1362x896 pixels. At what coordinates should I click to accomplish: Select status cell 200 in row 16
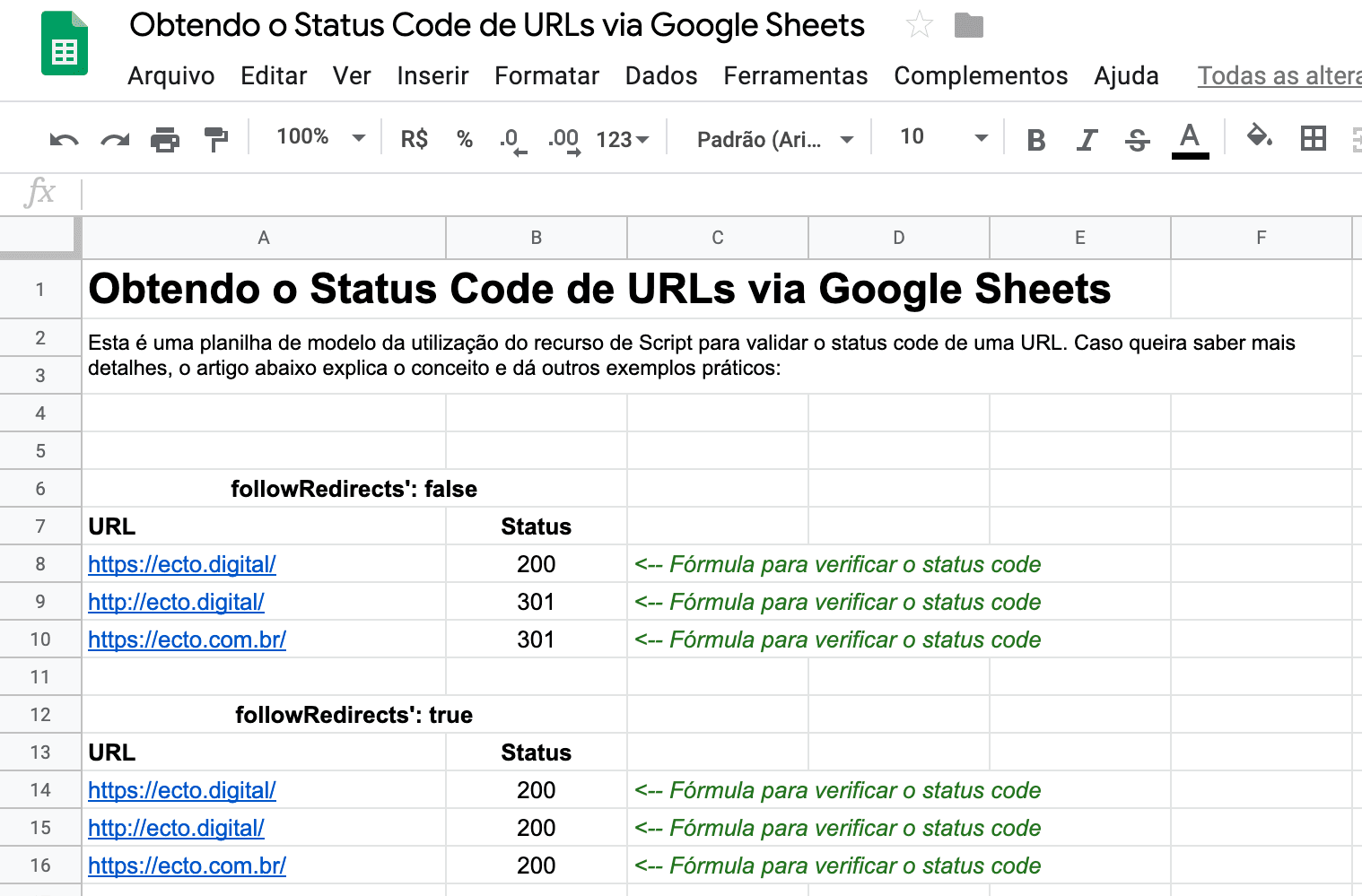[x=537, y=866]
